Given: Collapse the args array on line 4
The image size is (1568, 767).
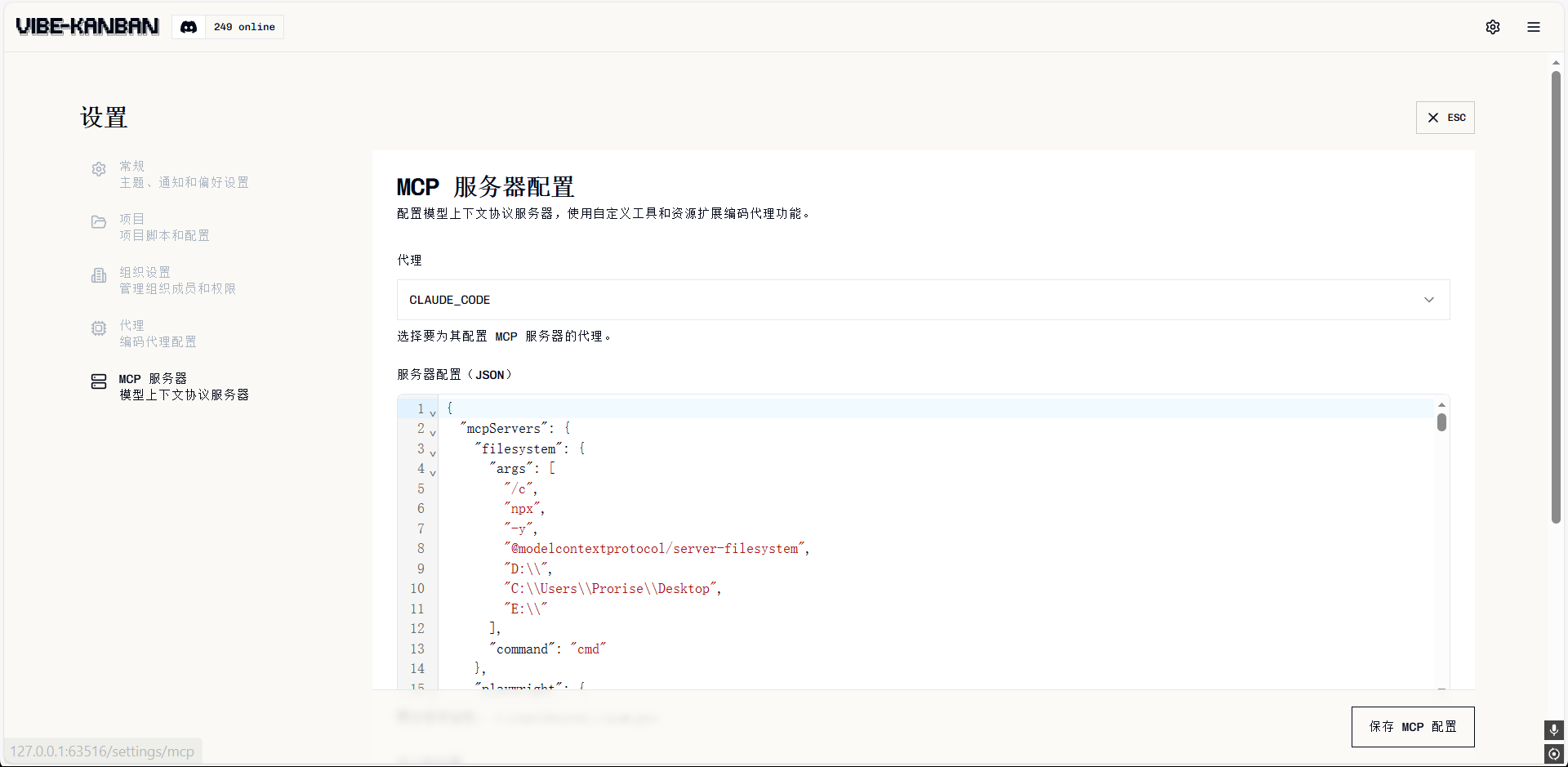Looking at the screenshot, I should coord(433,473).
